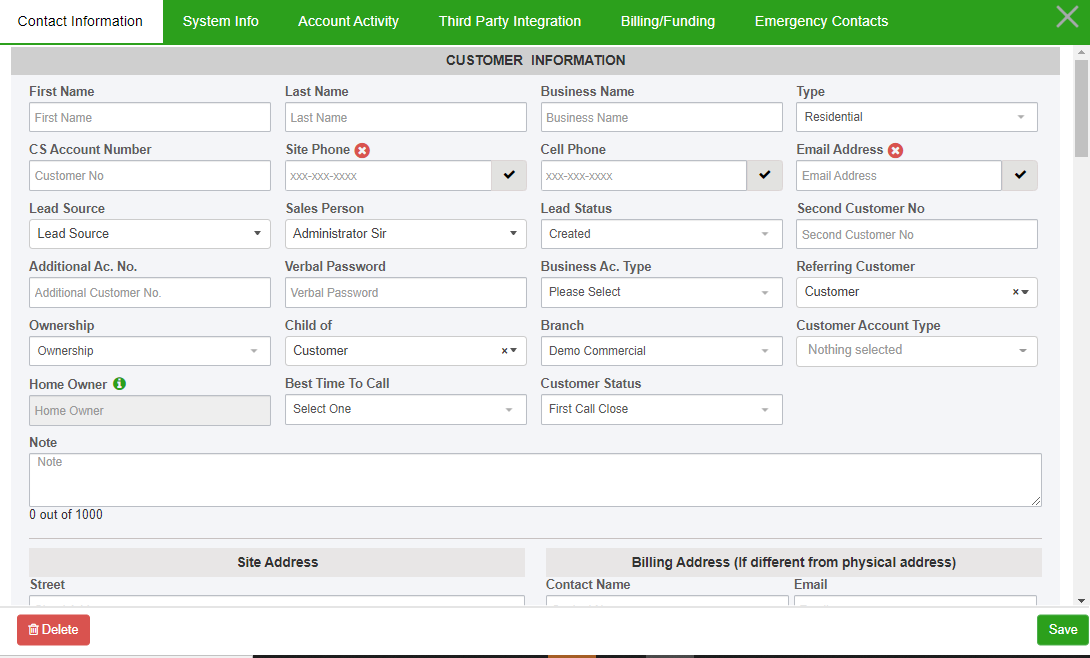The width and height of the screenshot is (1090, 658).
Task: Click the checkmark button next to Email Address field
Action: [1020, 176]
